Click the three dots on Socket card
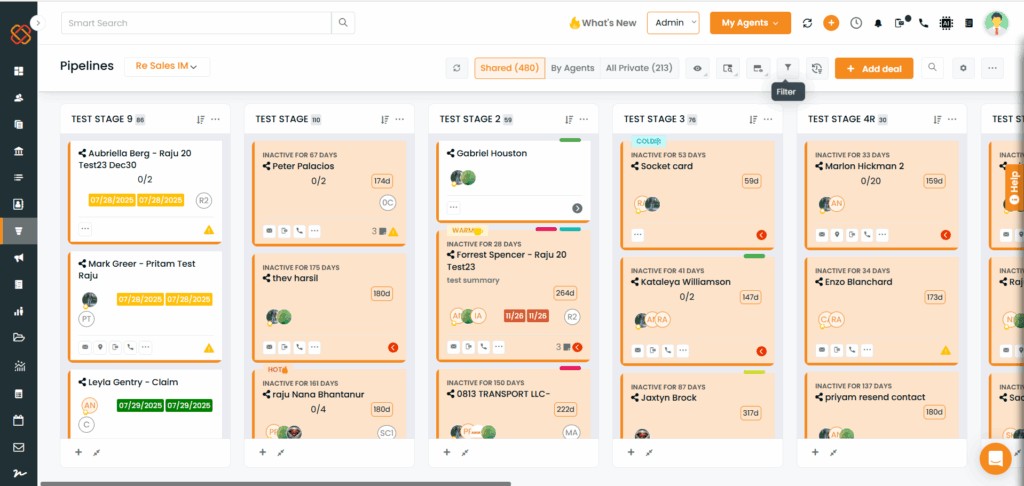1024x486 pixels. 637,235
